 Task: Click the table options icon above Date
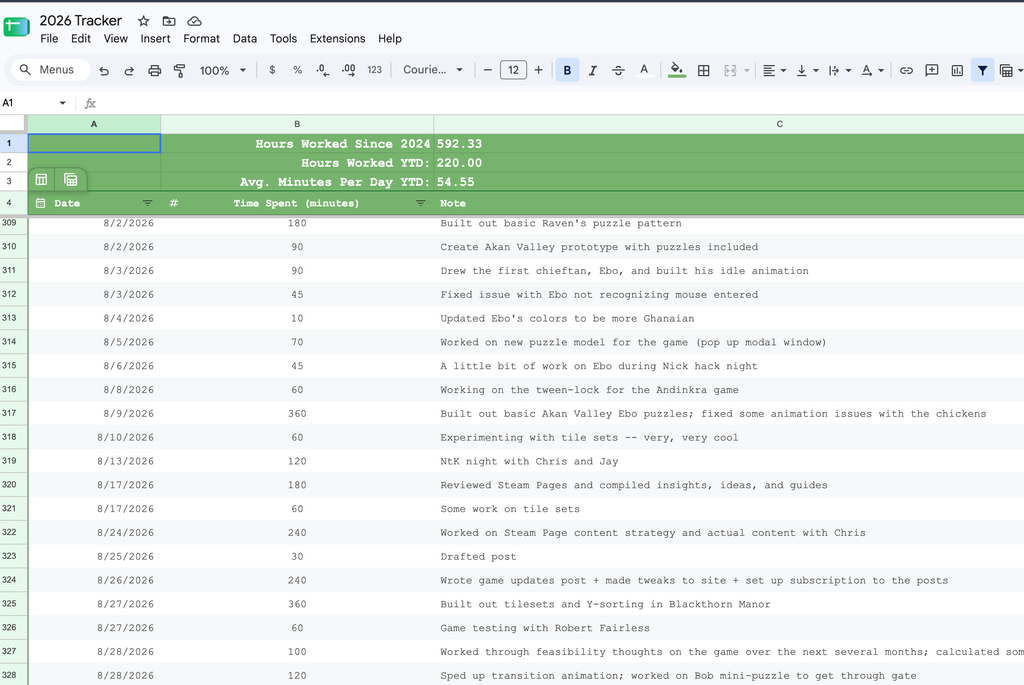coord(41,180)
